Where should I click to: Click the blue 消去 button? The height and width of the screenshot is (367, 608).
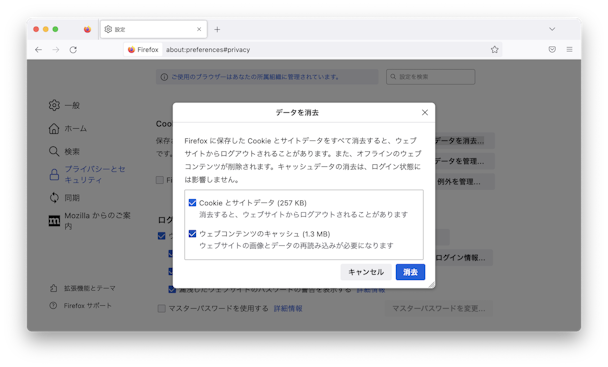click(410, 272)
